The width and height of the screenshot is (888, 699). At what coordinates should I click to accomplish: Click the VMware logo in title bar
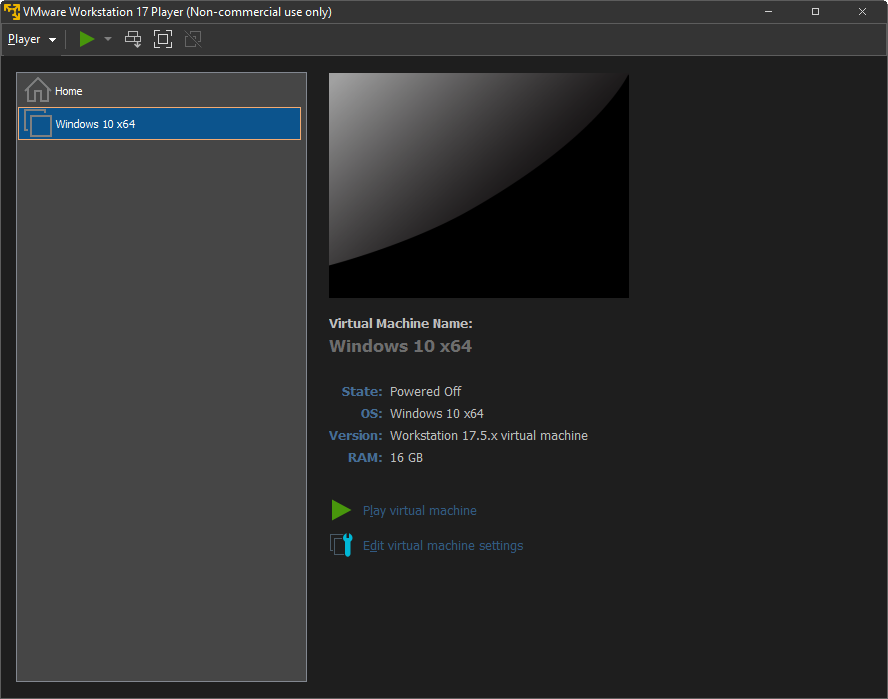pyautogui.click(x=11, y=11)
